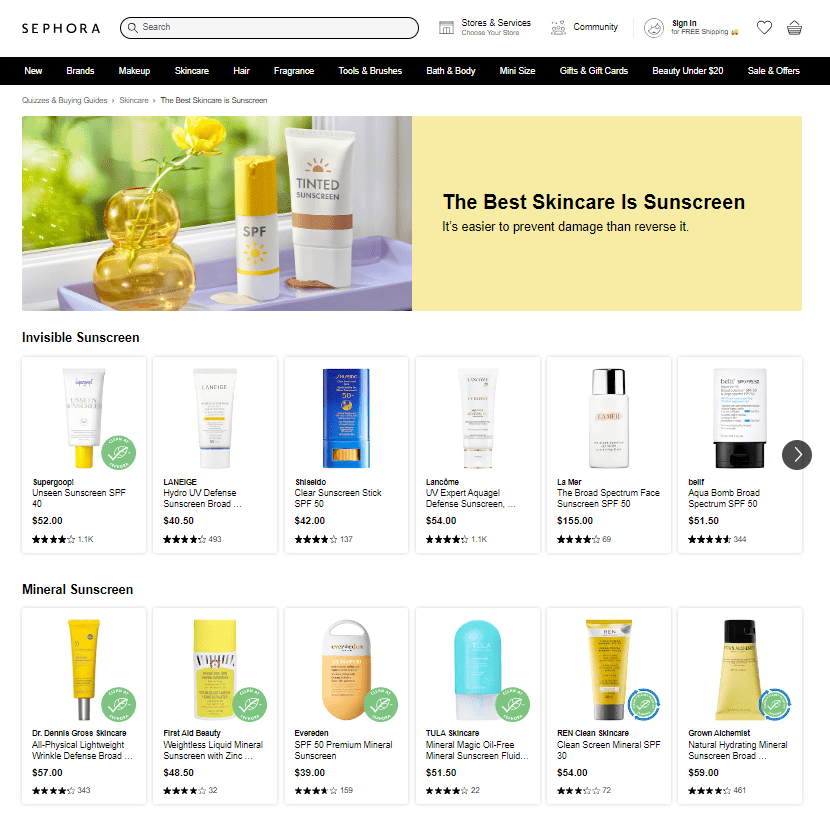This screenshot has height=820, width=830.
Task: Open the Sale & Offers menu
Action: click(773, 71)
